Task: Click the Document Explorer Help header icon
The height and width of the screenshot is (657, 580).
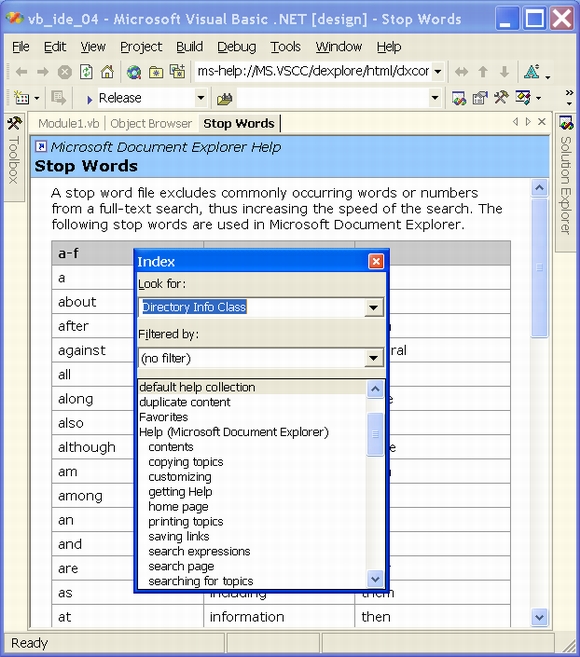Action: point(41,147)
